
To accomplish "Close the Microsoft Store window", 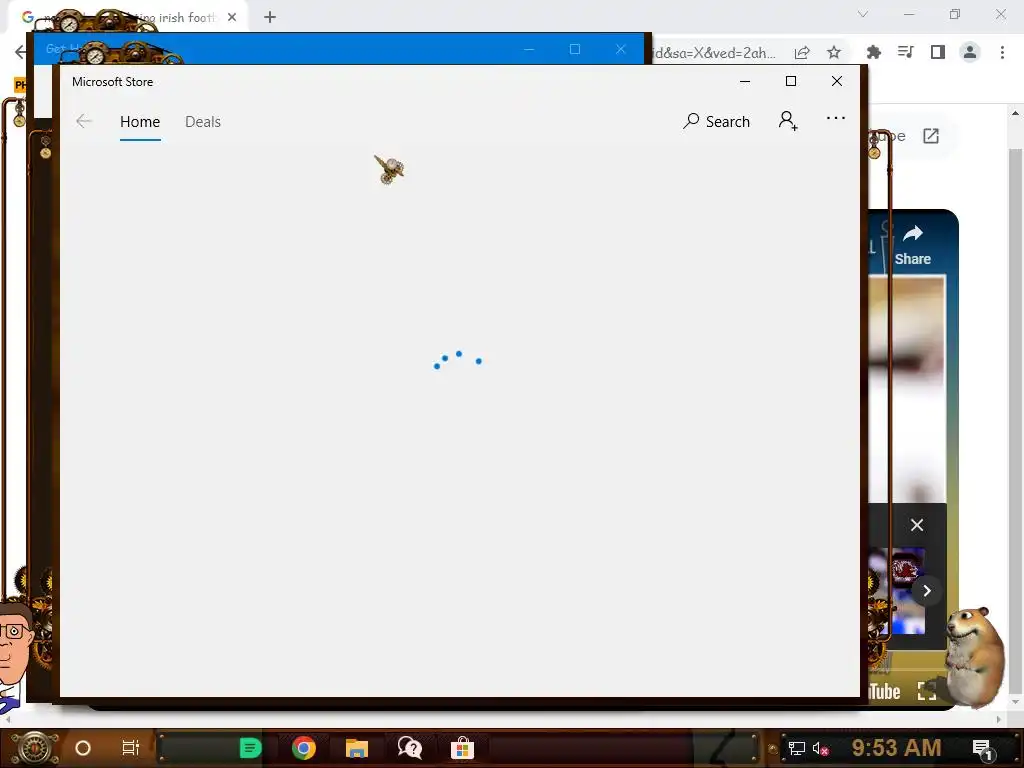I will pos(837,81).
